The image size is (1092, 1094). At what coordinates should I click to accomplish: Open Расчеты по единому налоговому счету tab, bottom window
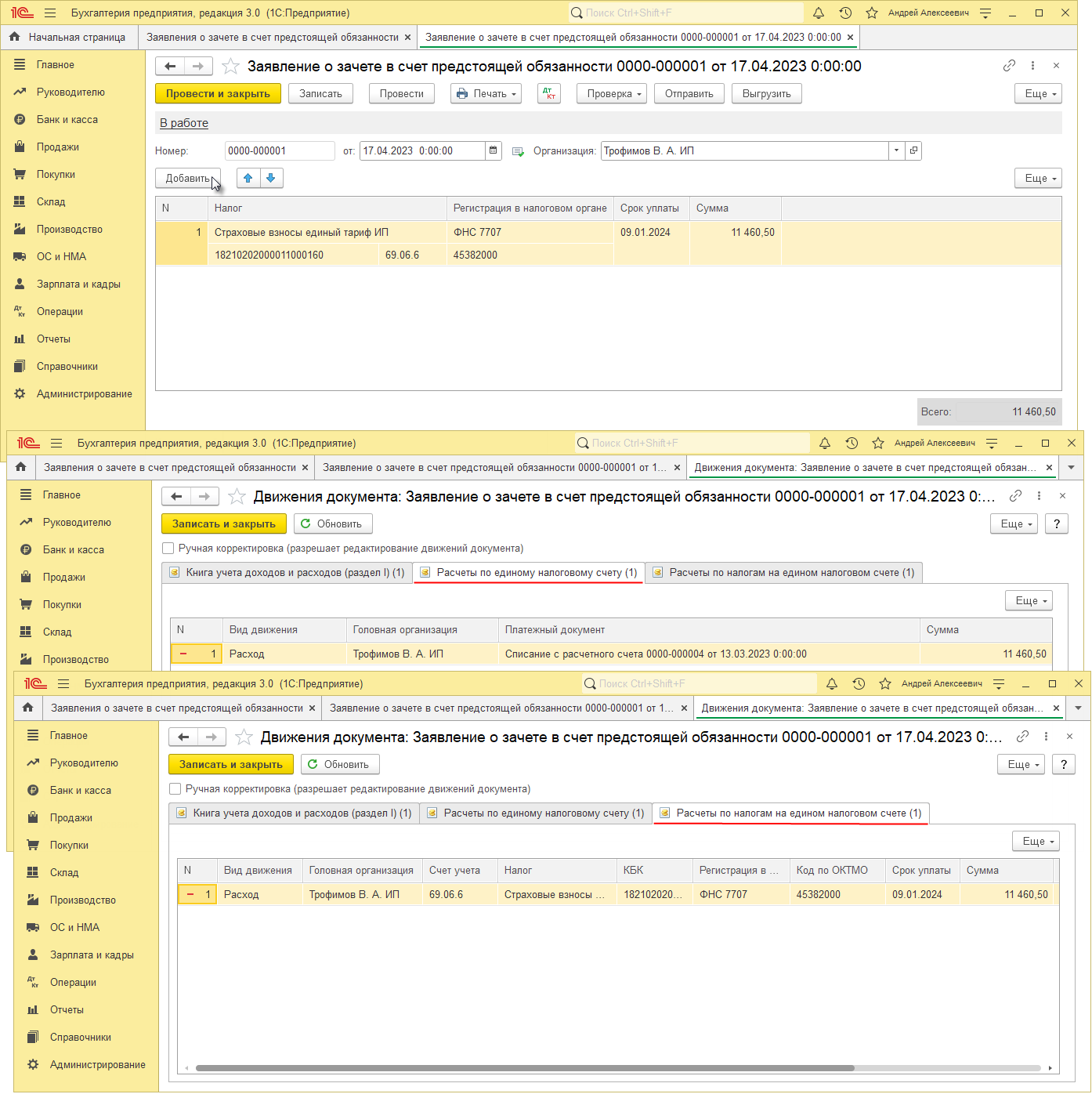[536, 813]
